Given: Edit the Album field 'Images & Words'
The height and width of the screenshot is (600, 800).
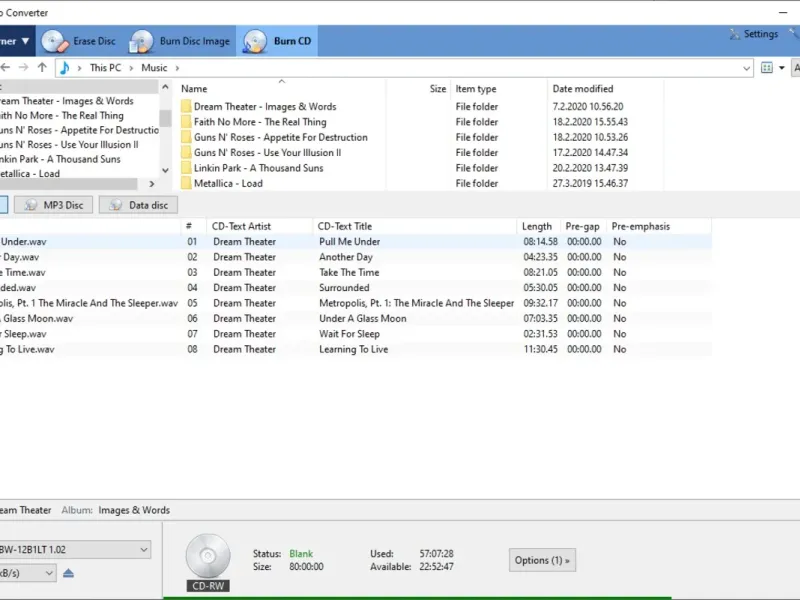Looking at the screenshot, I should [x=134, y=510].
